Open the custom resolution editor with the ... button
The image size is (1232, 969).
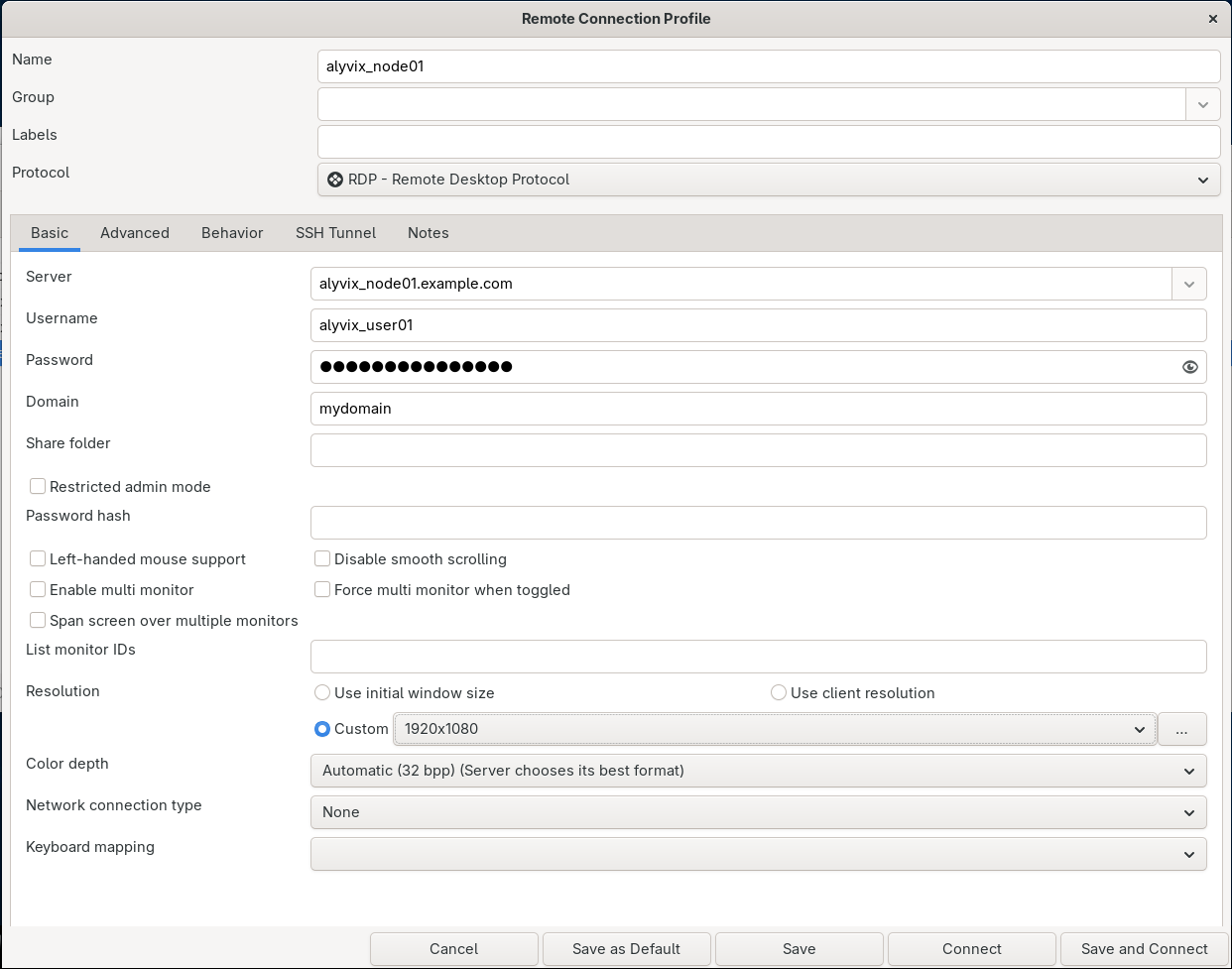1181,729
